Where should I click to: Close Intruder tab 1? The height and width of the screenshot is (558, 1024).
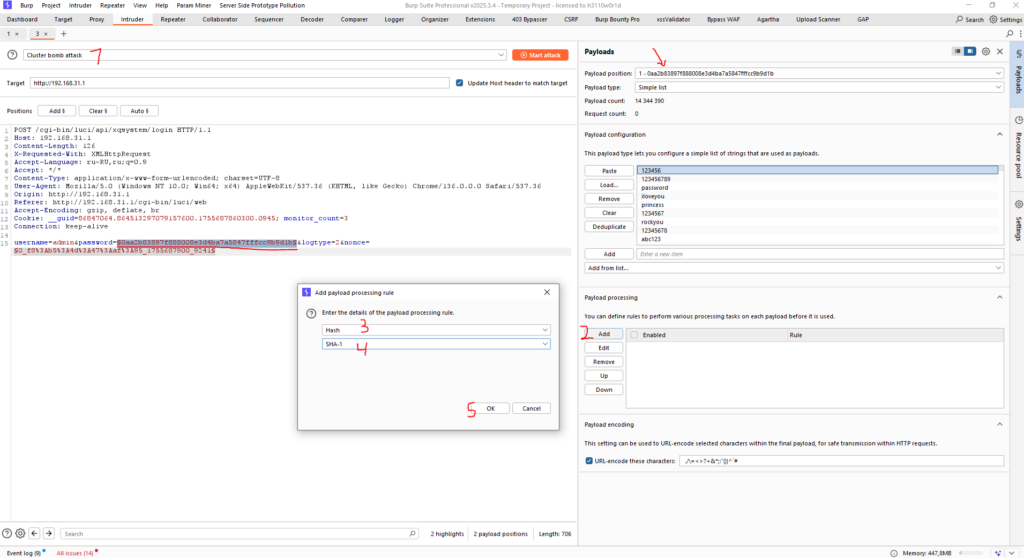point(17,34)
